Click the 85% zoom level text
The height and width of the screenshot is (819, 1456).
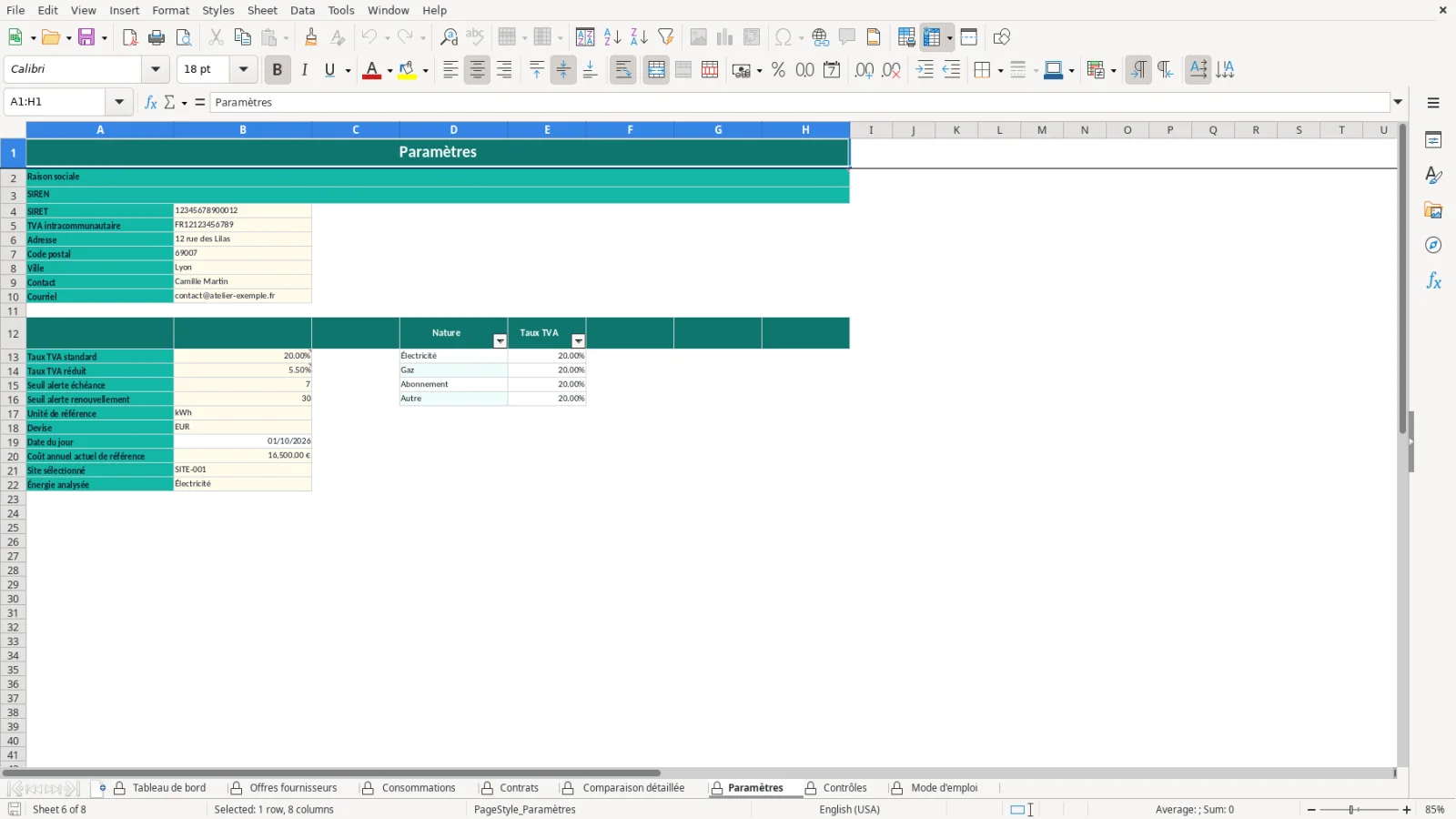click(x=1435, y=810)
